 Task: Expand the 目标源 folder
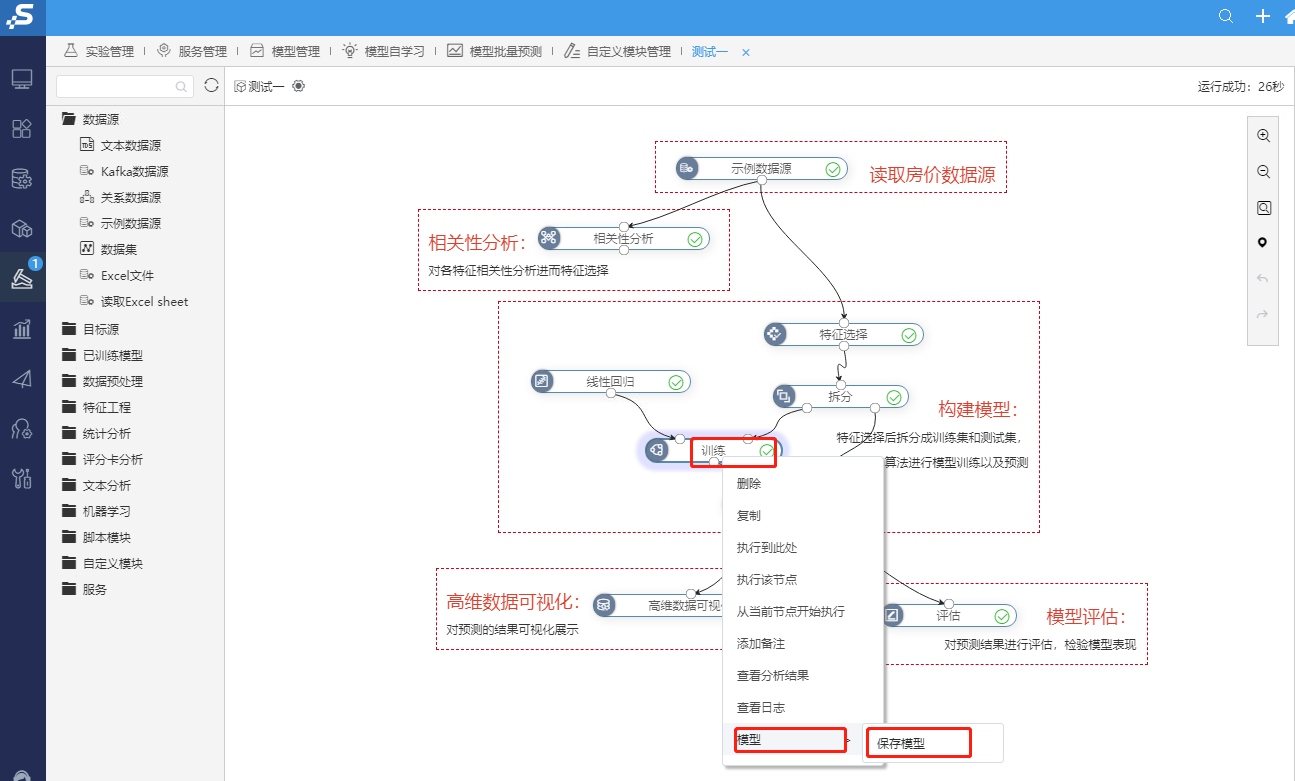coord(69,329)
